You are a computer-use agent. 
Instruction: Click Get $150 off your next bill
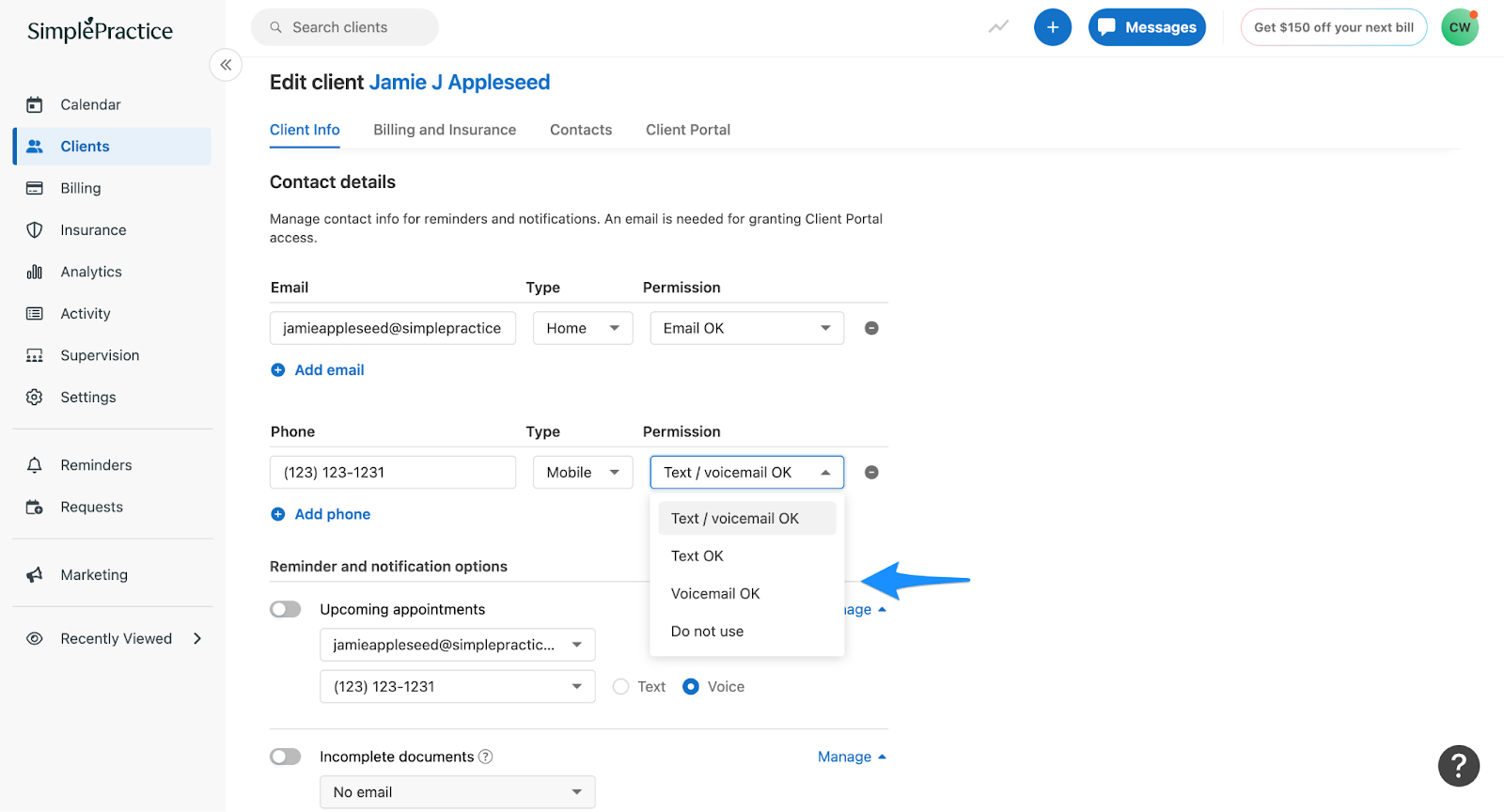tap(1334, 27)
